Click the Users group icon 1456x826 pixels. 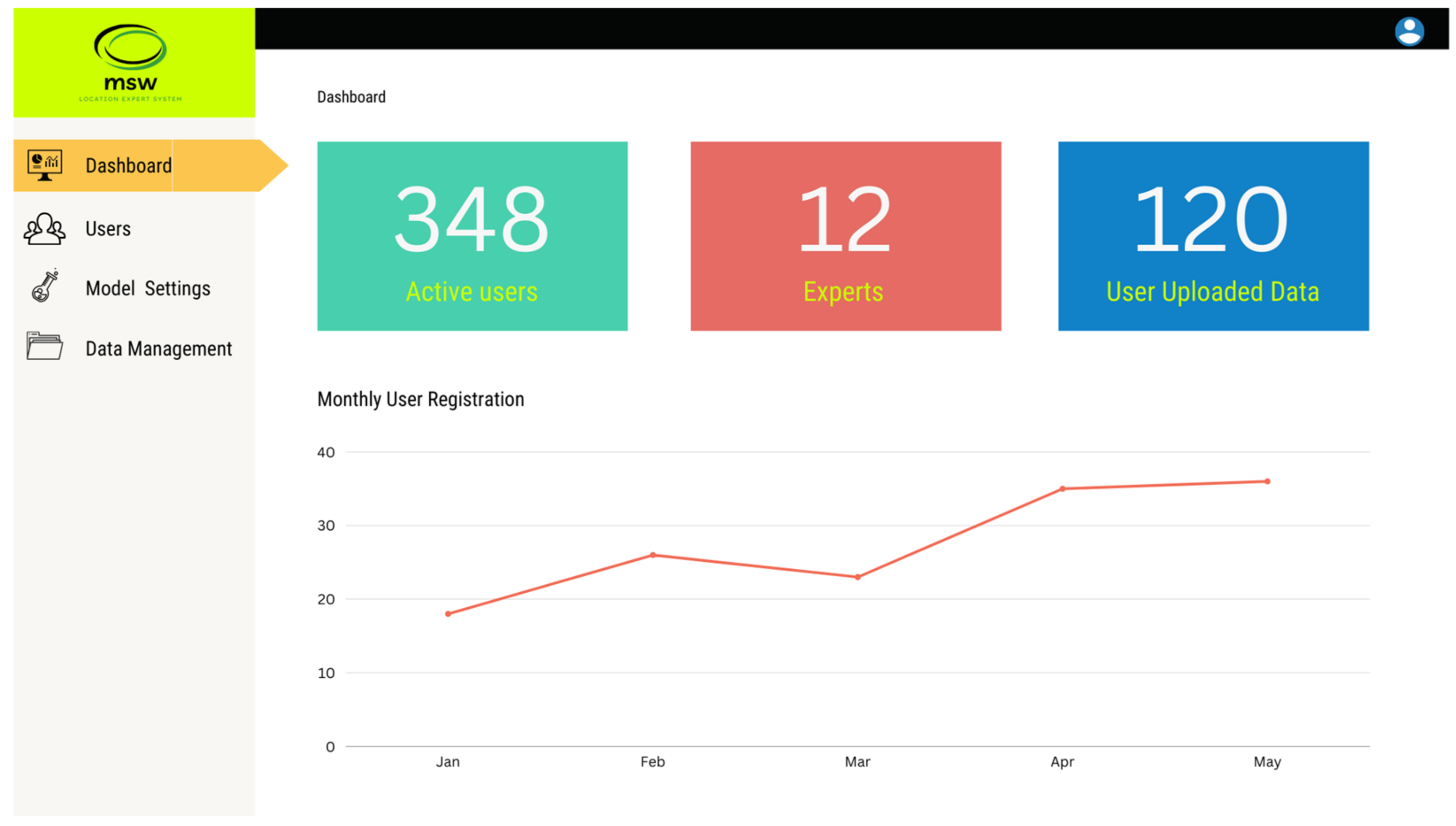[44, 228]
